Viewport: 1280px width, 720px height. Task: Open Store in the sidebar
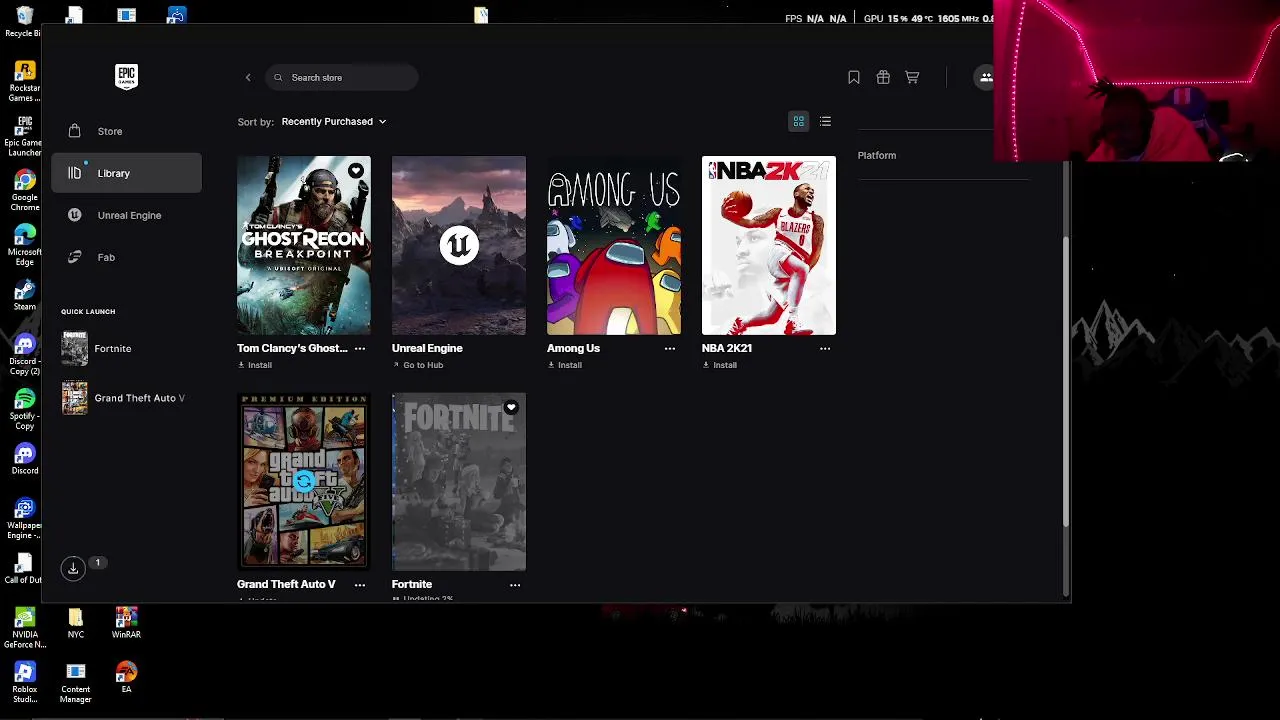click(x=126, y=131)
